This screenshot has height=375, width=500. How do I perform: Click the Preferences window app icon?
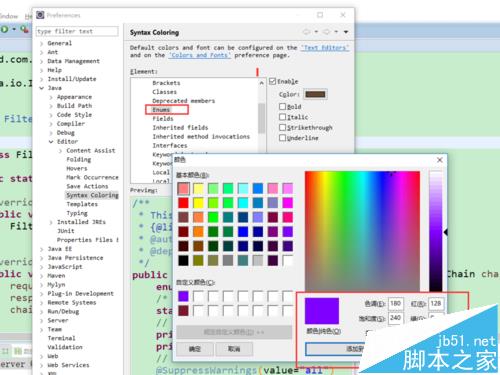(x=40, y=15)
